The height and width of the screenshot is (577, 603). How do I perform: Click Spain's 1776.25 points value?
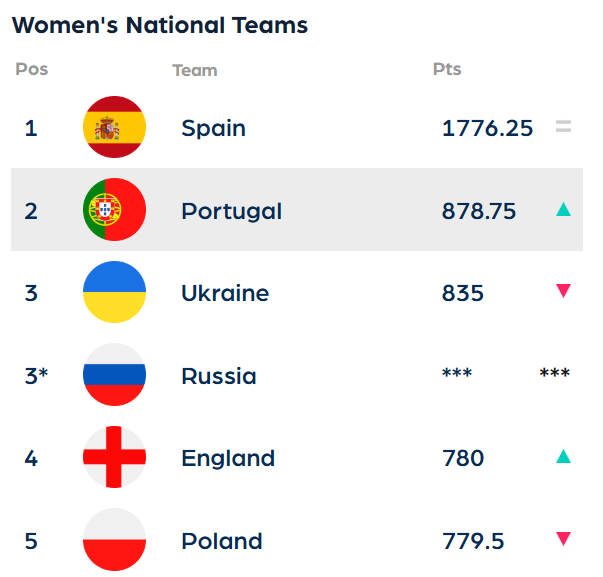pyautogui.click(x=487, y=128)
